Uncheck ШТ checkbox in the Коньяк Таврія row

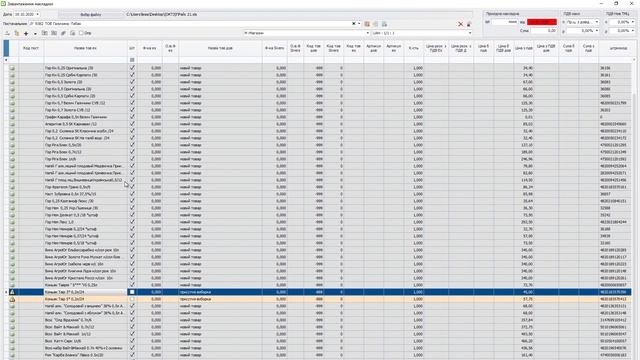click(x=132, y=285)
